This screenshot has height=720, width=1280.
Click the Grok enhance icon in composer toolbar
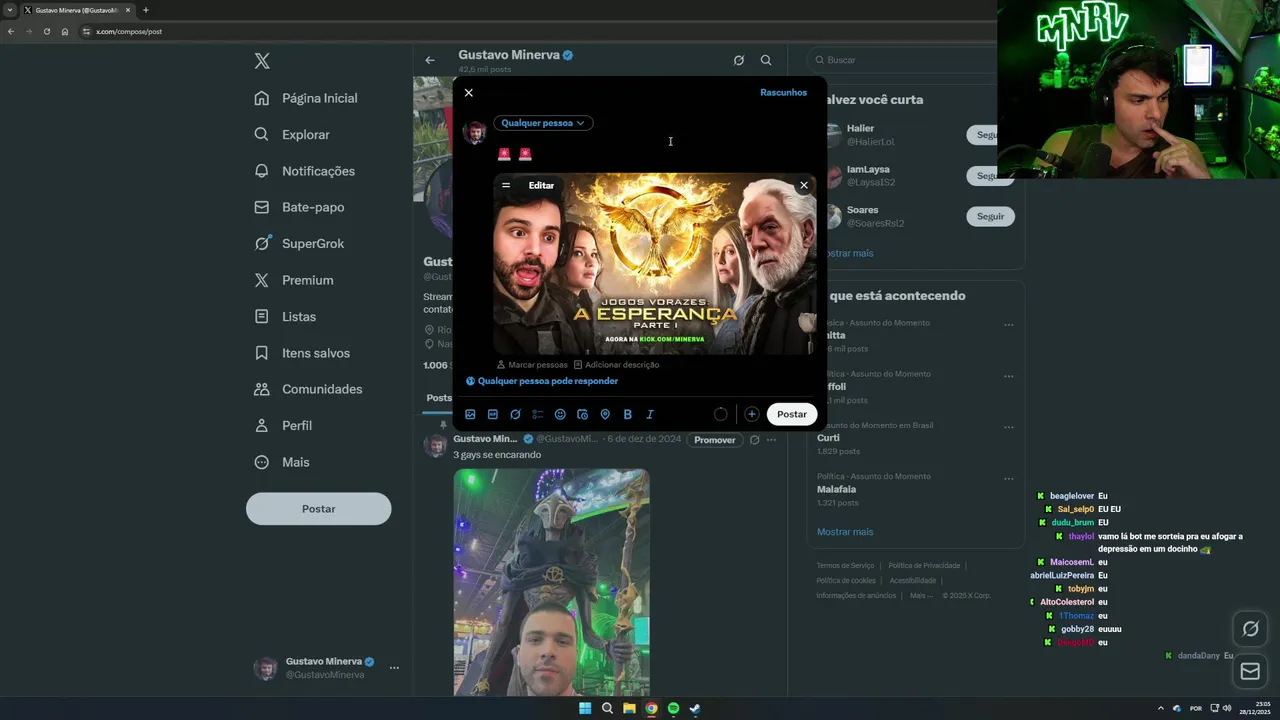(515, 414)
